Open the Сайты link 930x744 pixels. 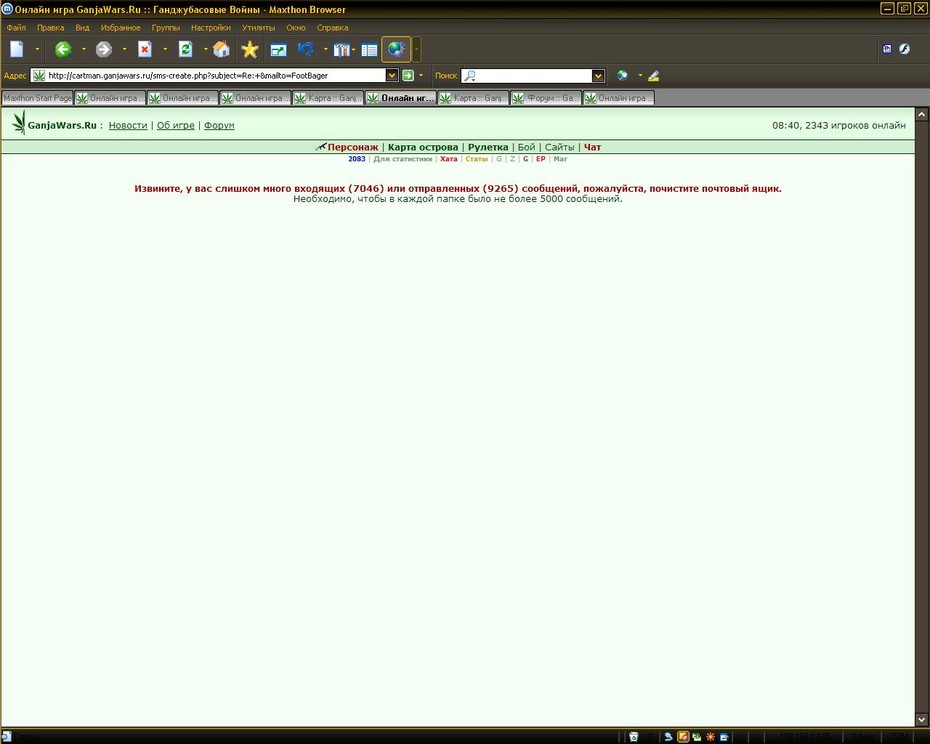(x=559, y=147)
